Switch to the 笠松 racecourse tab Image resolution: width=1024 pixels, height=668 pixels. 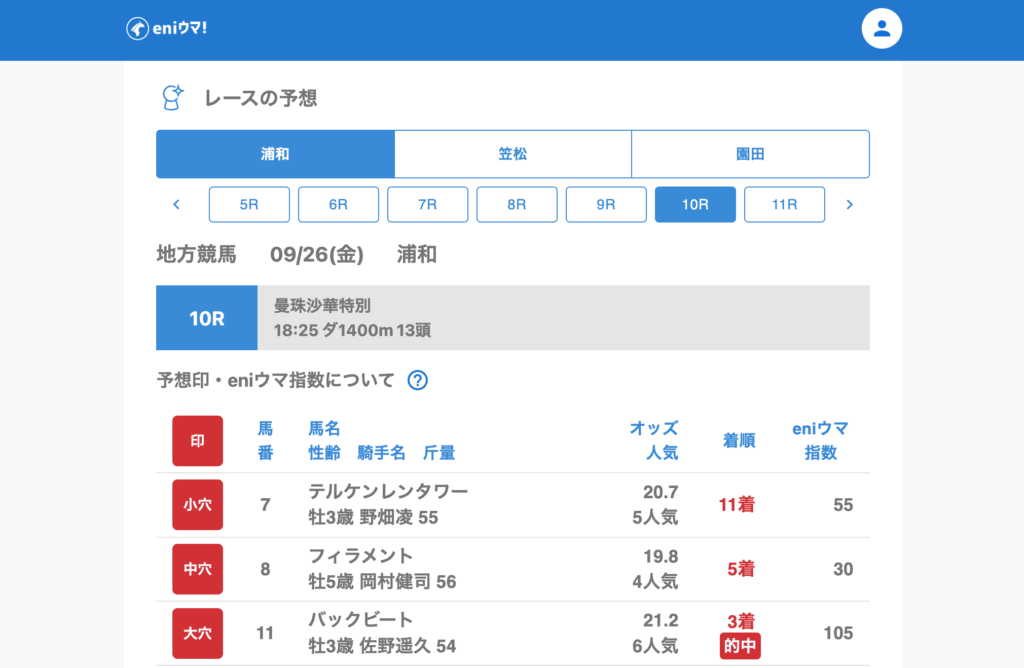tap(512, 154)
